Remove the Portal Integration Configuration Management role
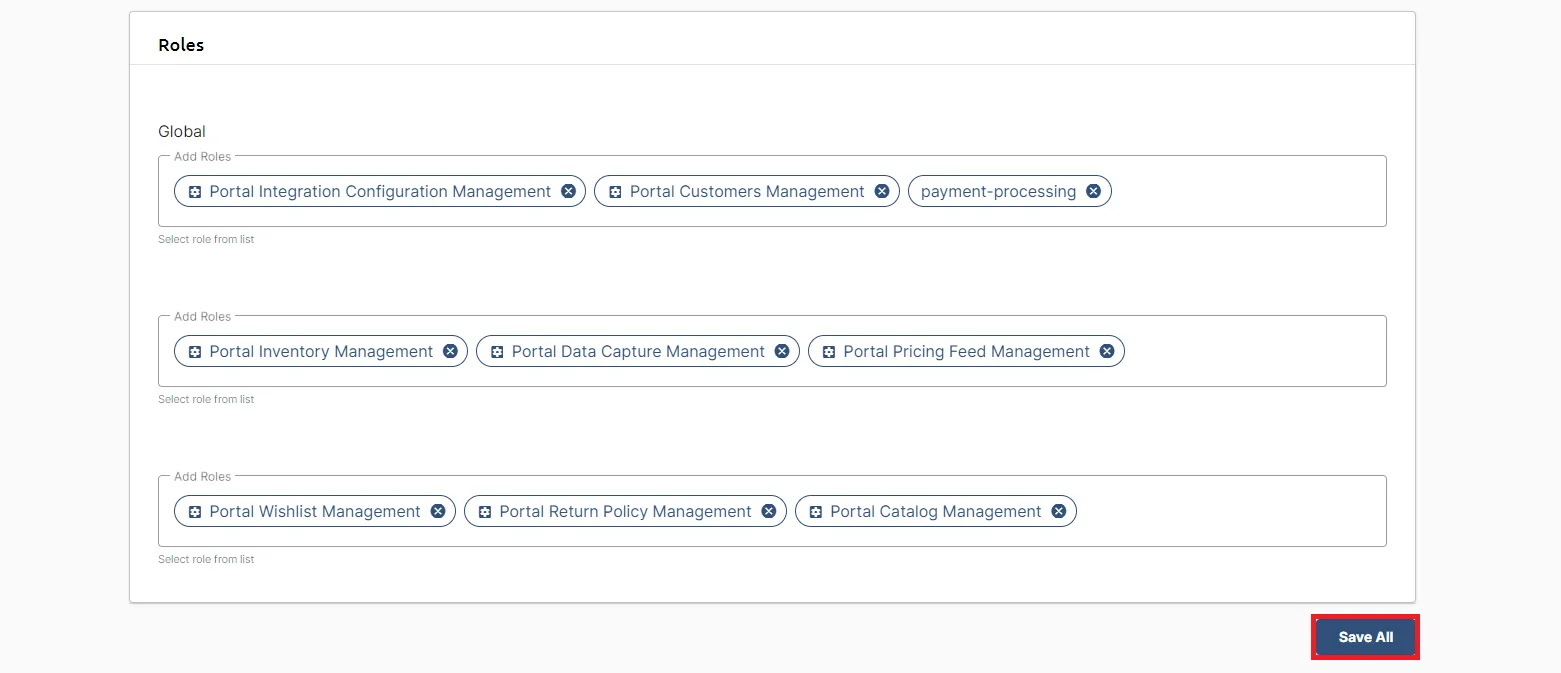This screenshot has width=1561, height=673. click(x=568, y=191)
